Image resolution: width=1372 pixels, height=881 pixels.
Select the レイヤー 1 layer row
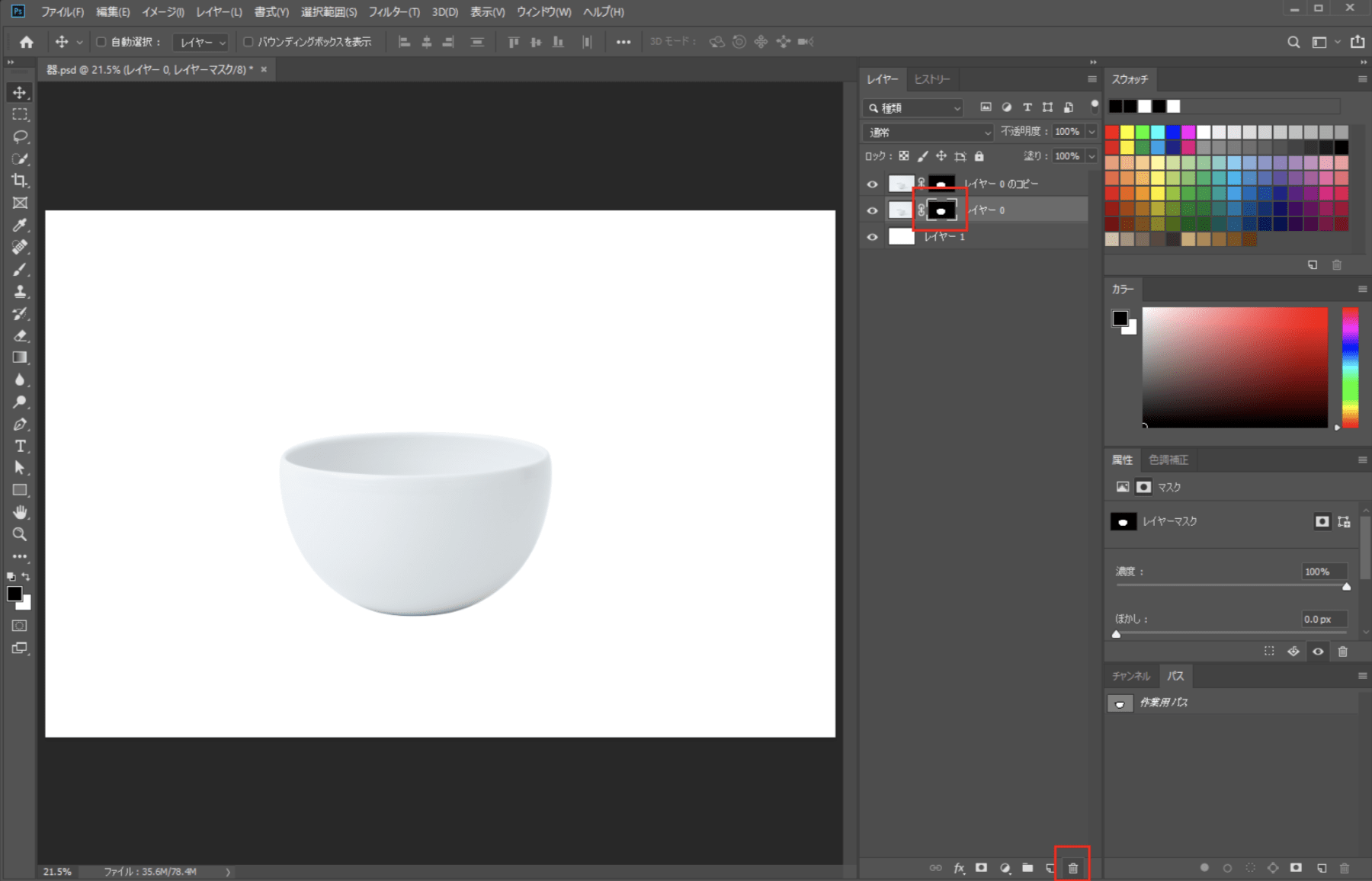tap(975, 237)
